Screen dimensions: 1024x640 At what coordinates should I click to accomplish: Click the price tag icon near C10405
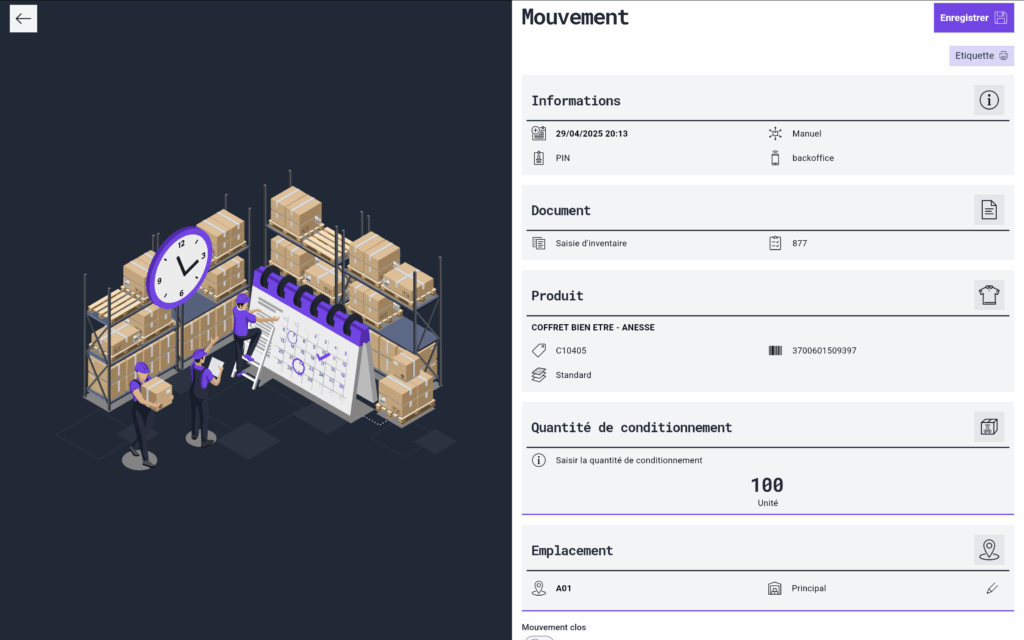coord(539,351)
